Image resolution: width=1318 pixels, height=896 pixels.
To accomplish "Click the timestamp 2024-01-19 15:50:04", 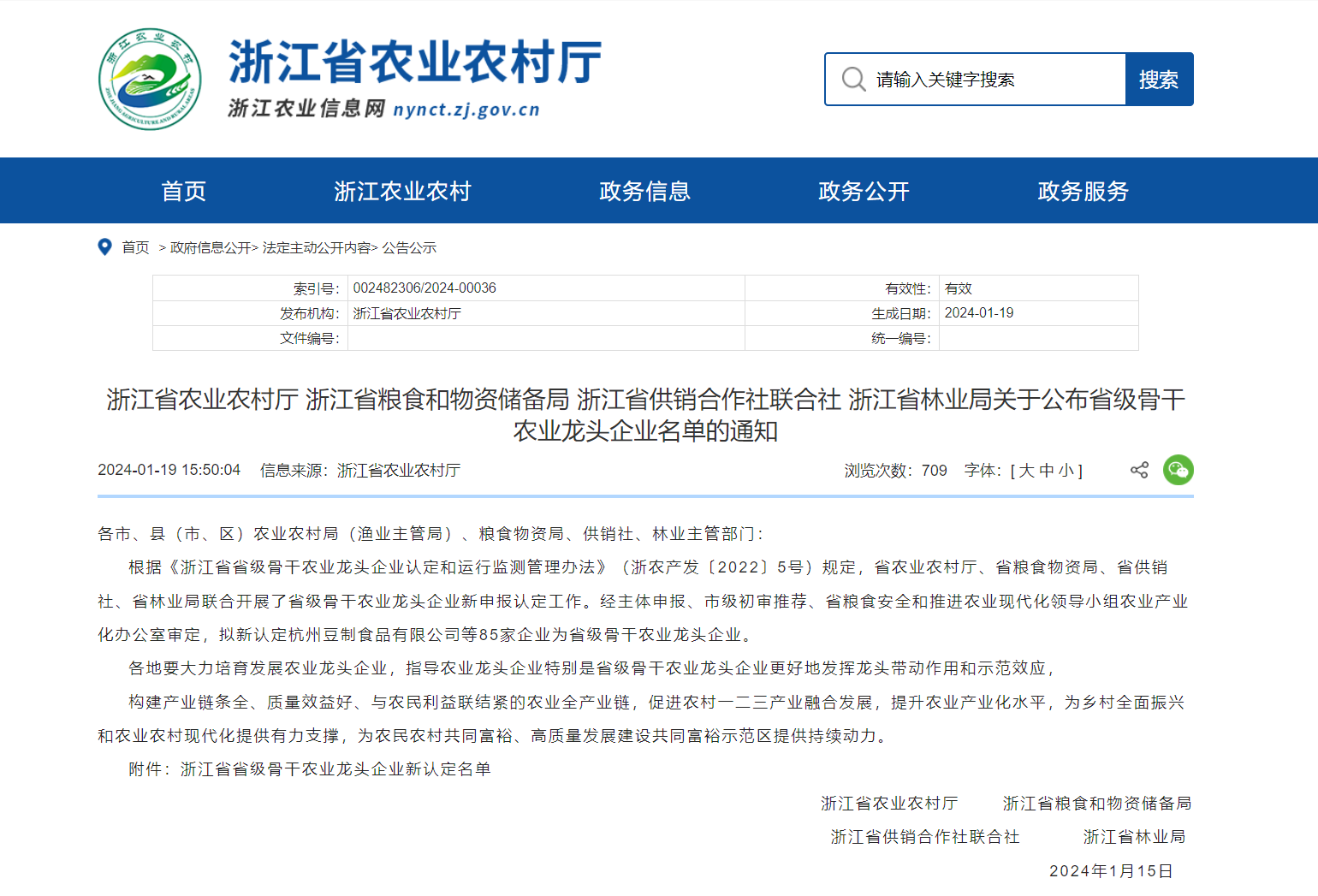I will [x=169, y=470].
